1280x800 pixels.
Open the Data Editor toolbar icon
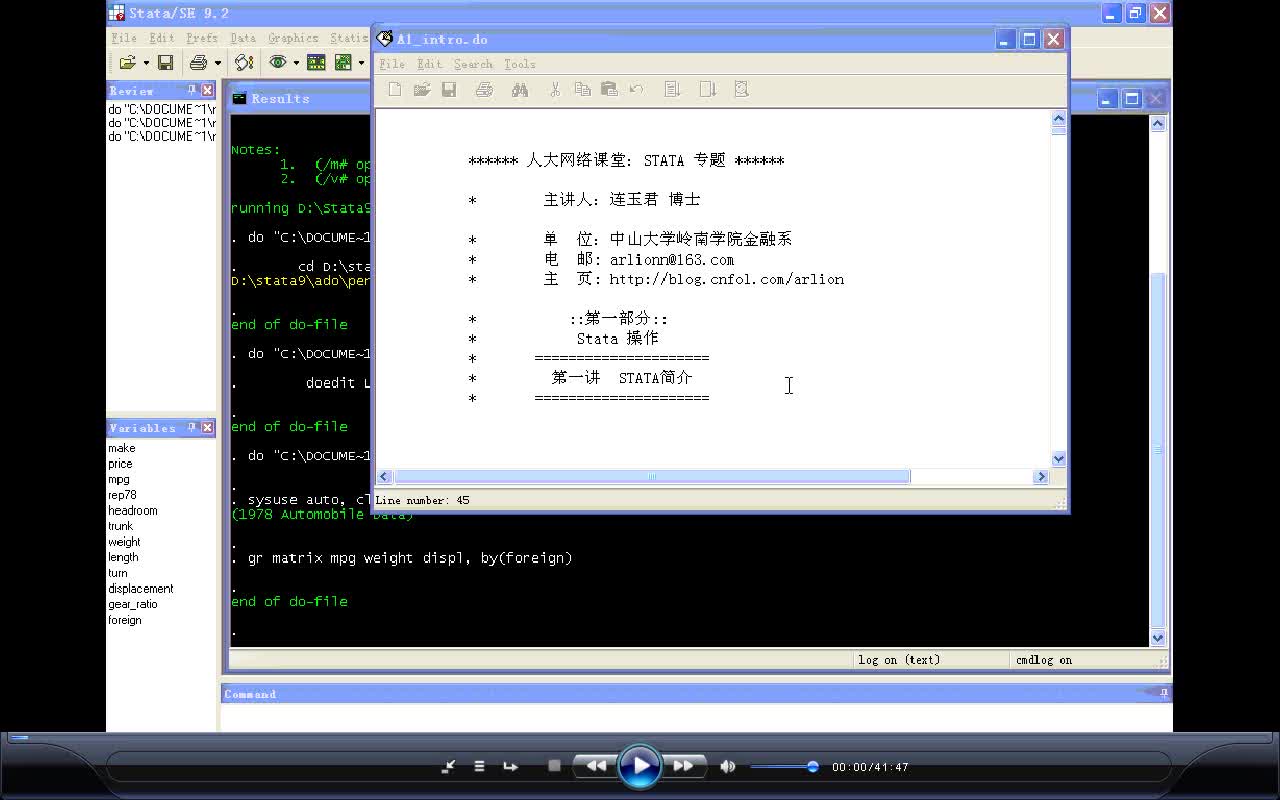(x=316, y=63)
